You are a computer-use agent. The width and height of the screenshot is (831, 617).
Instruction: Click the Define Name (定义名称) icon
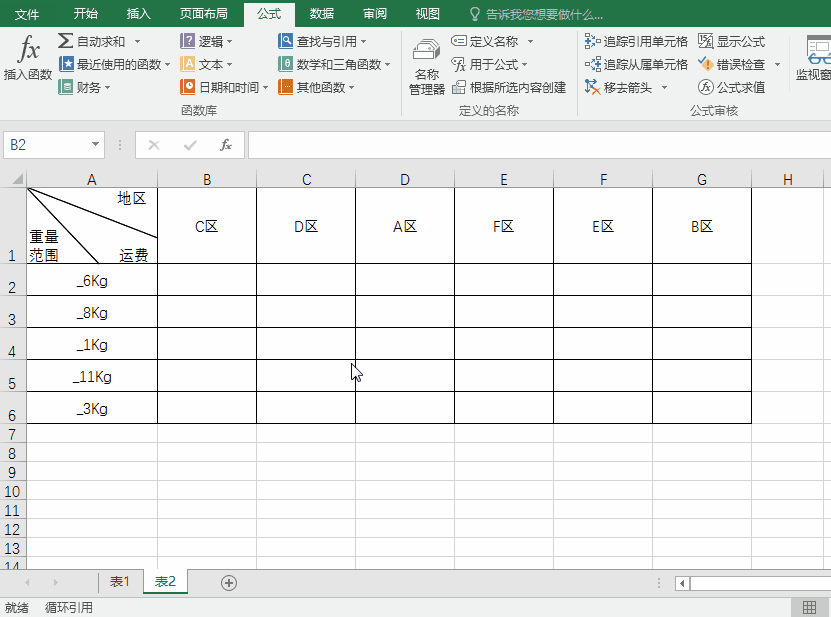click(458, 41)
